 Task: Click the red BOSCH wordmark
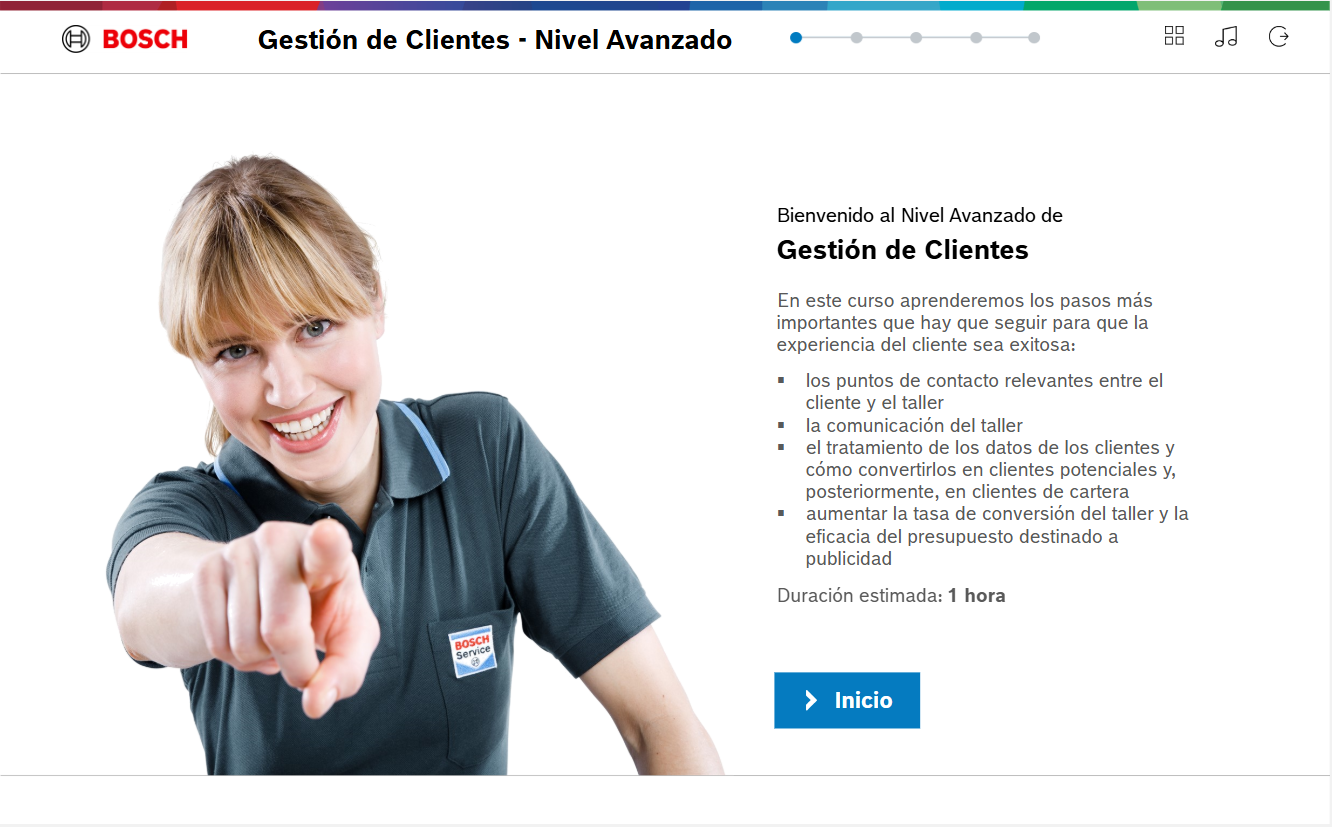point(145,40)
